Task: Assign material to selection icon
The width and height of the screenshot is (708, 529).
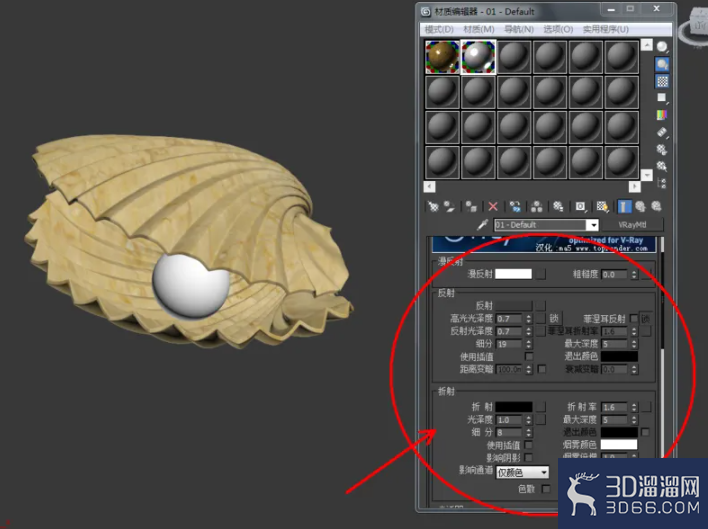Action: [x=471, y=207]
